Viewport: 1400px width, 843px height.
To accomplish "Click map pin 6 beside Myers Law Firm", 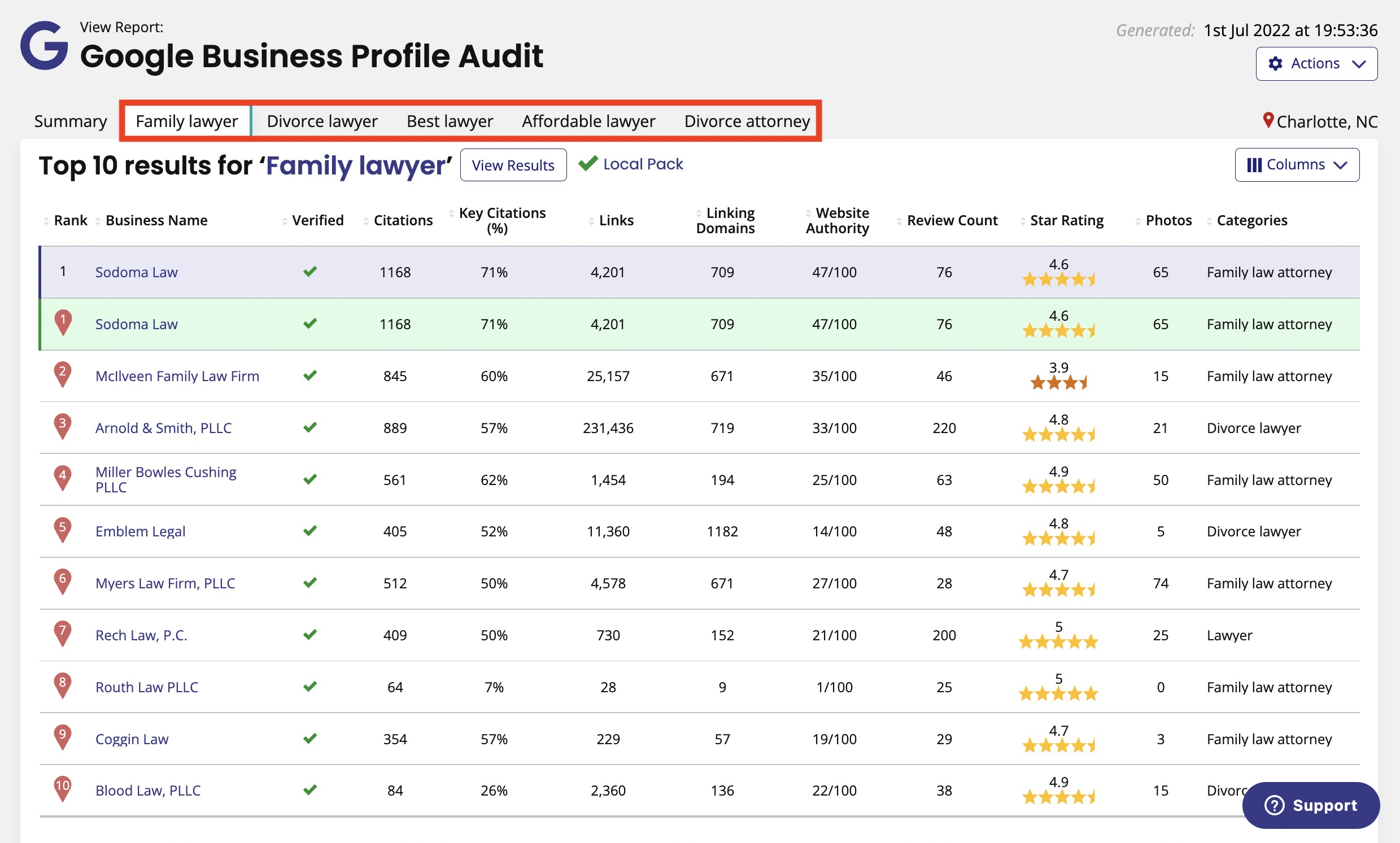I will pyautogui.click(x=63, y=582).
